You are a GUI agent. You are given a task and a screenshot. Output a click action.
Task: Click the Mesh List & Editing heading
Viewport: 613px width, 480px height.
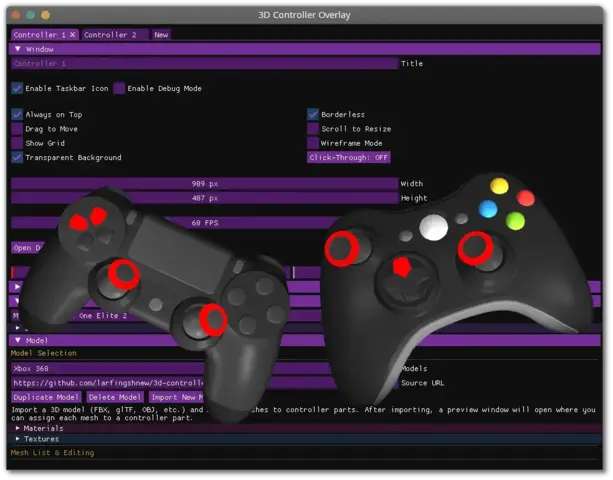[x=52, y=453]
